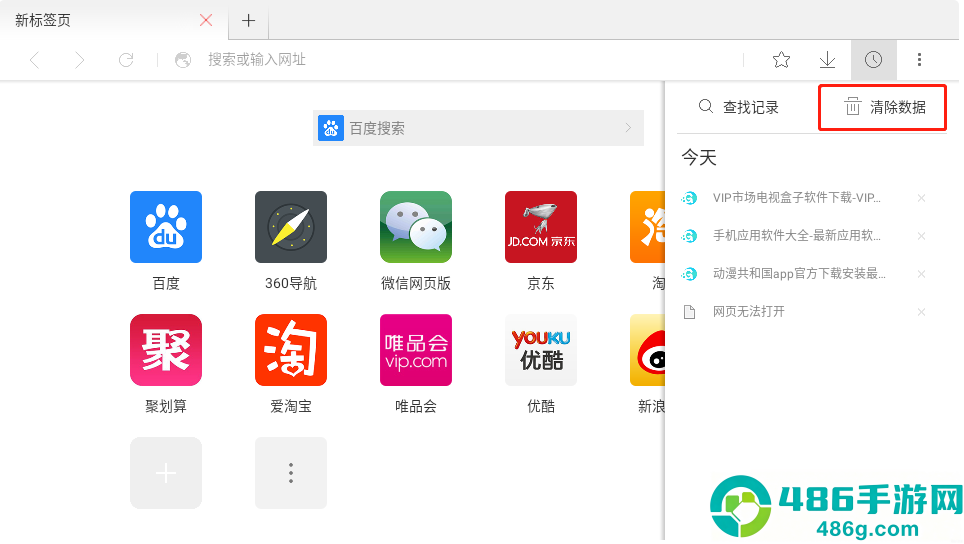Click the 百度搜索 search box
964x544 pixels.
478,128
